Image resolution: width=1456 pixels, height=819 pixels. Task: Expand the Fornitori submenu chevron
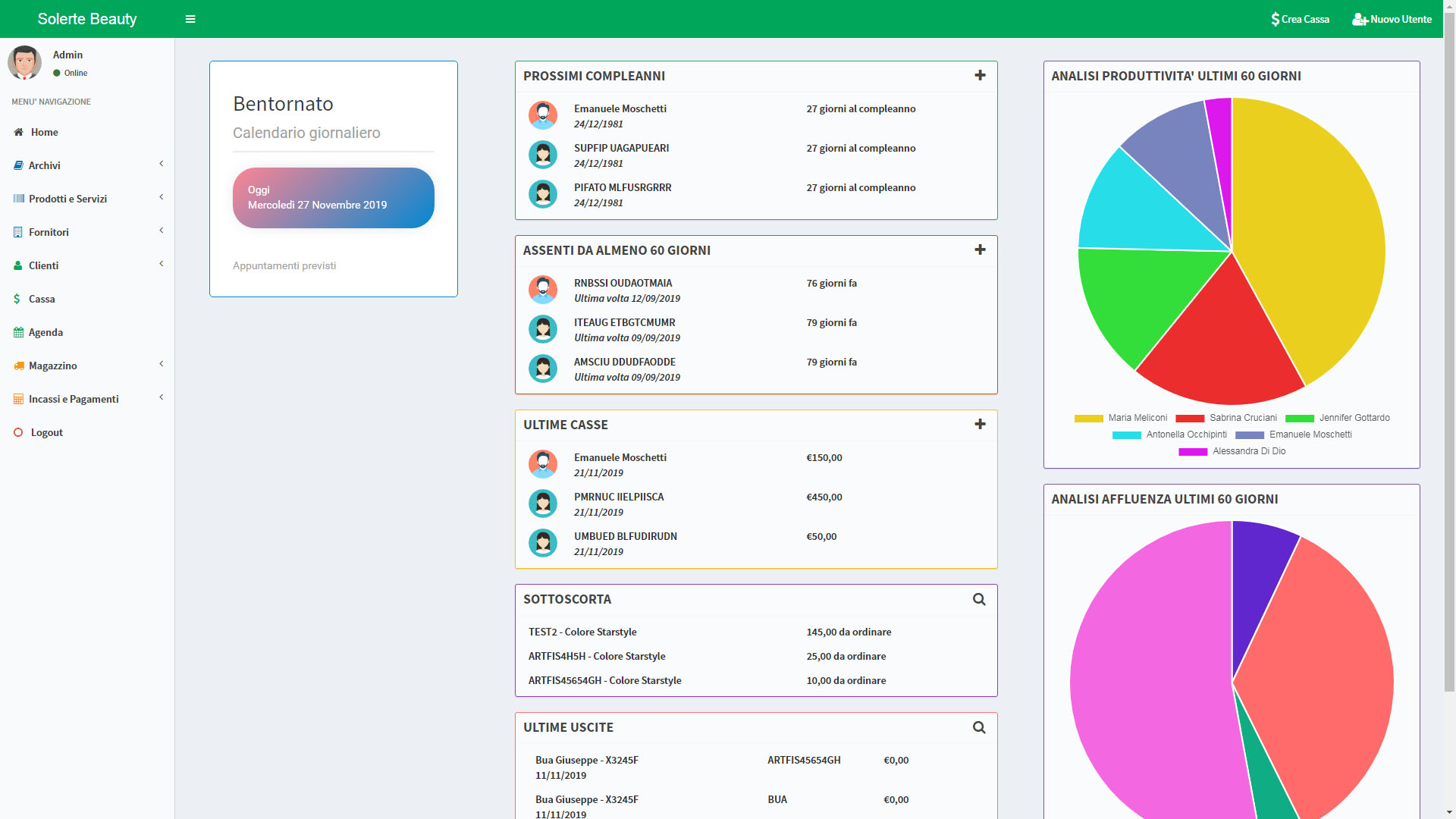click(162, 231)
